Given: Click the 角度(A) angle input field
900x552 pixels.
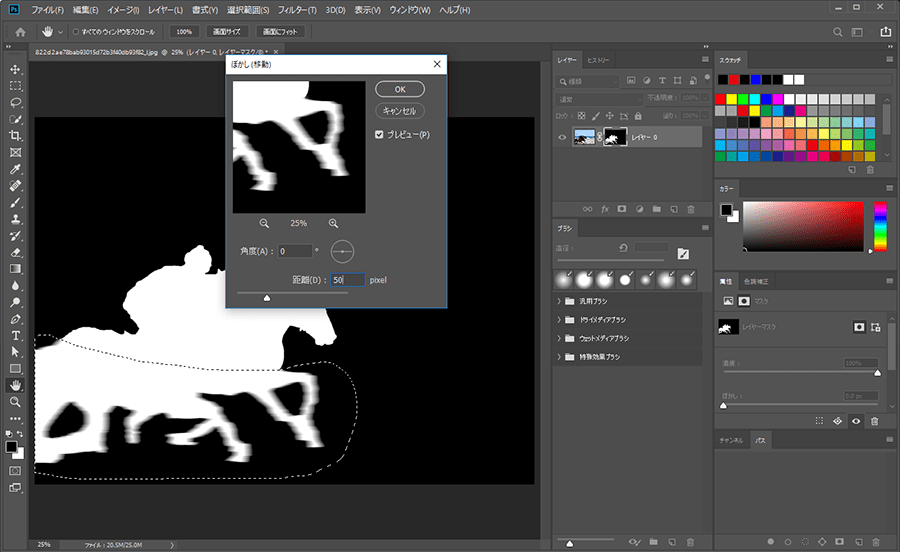Looking at the screenshot, I should [x=295, y=251].
